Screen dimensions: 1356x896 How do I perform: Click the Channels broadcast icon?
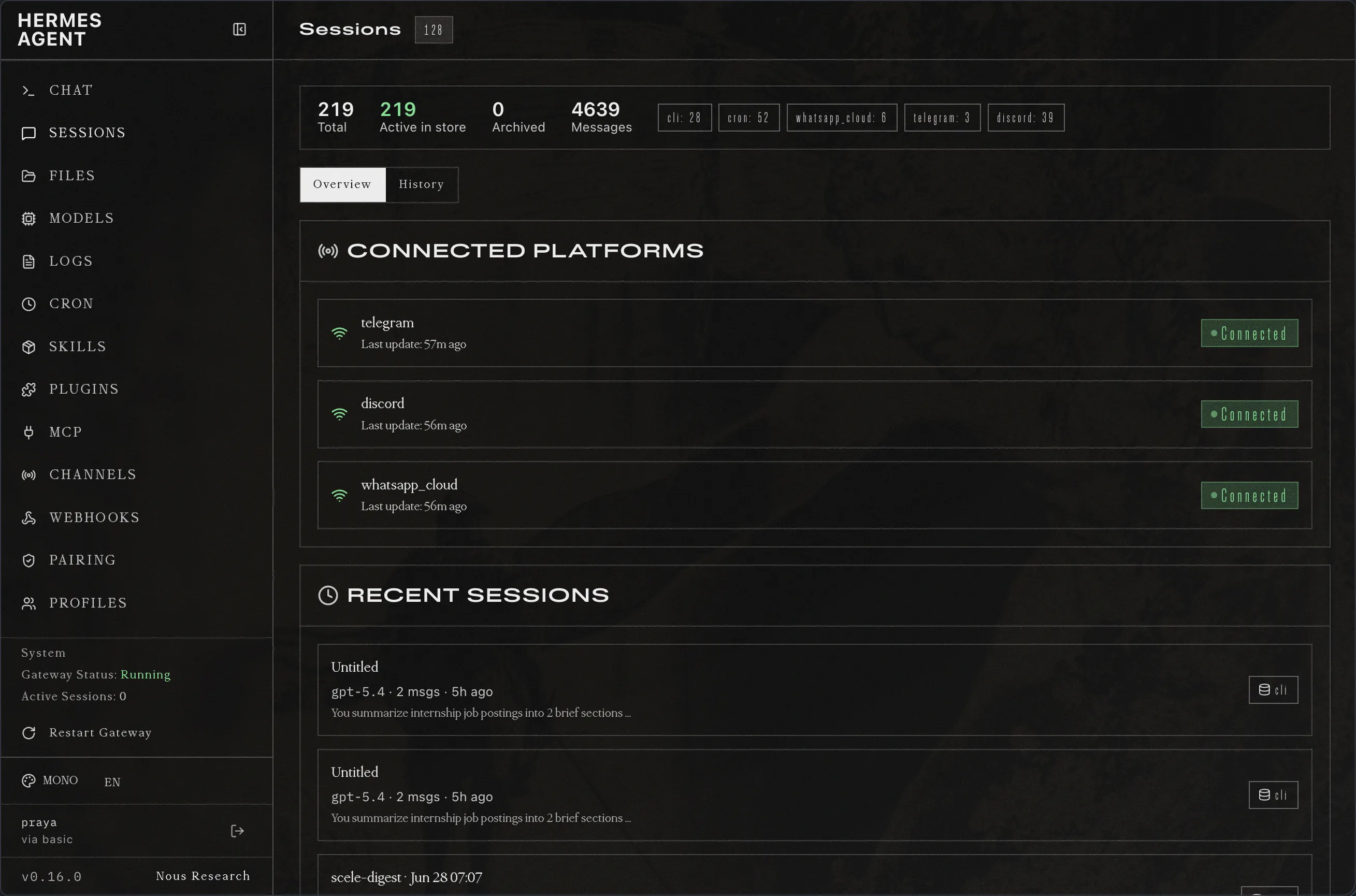point(28,475)
